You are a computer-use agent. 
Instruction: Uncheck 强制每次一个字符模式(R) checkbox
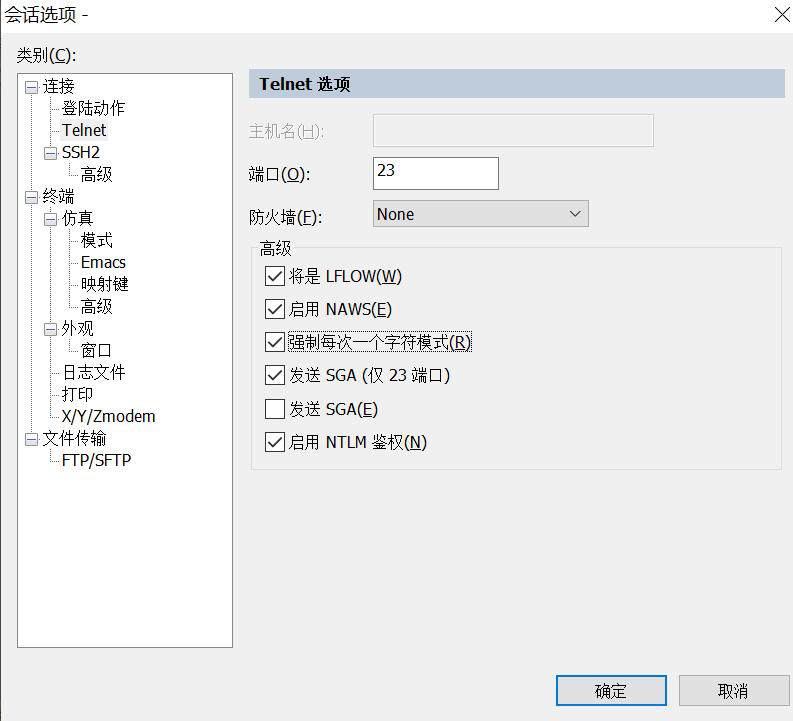point(275,342)
